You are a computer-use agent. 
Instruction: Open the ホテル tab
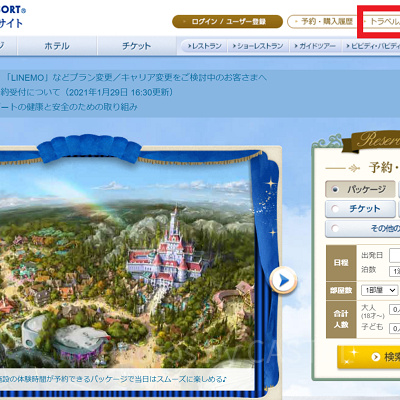click(x=57, y=46)
